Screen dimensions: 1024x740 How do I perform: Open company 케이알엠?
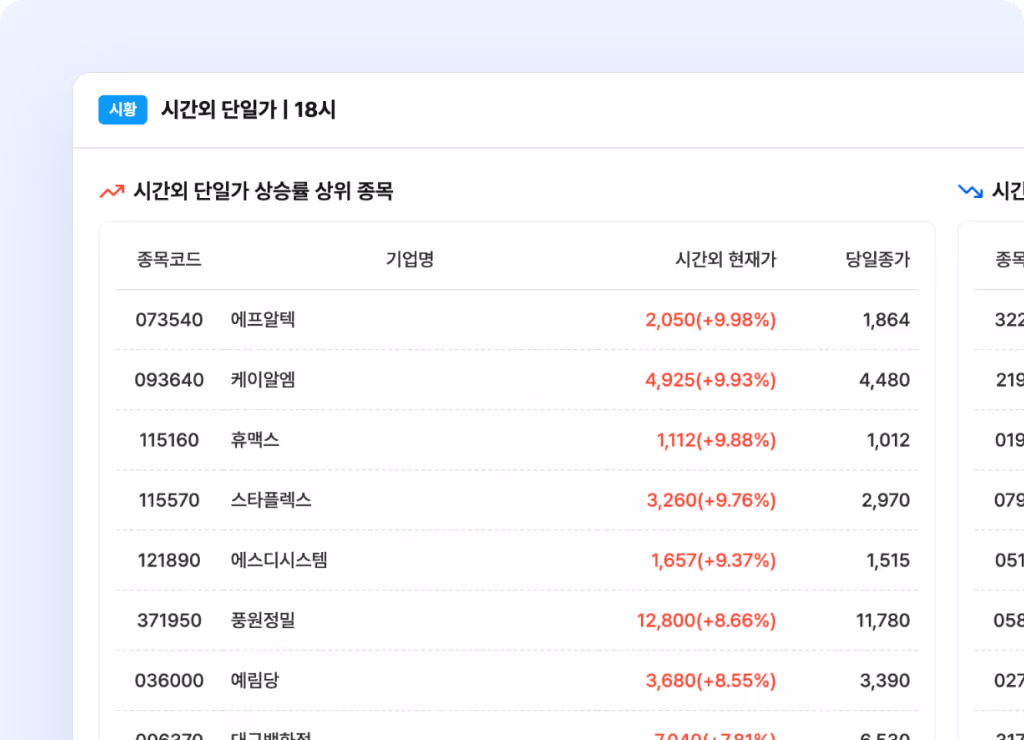[x=263, y=379]
